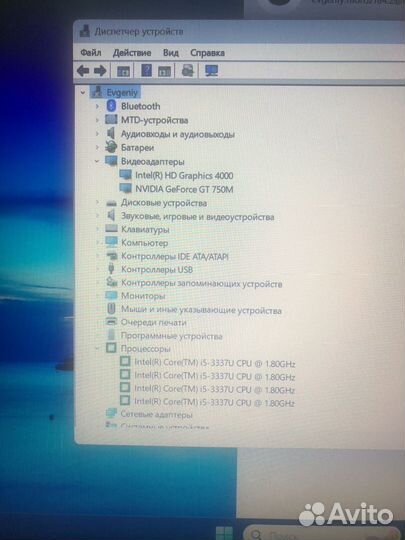Open the Файл menu

[91, 53]
